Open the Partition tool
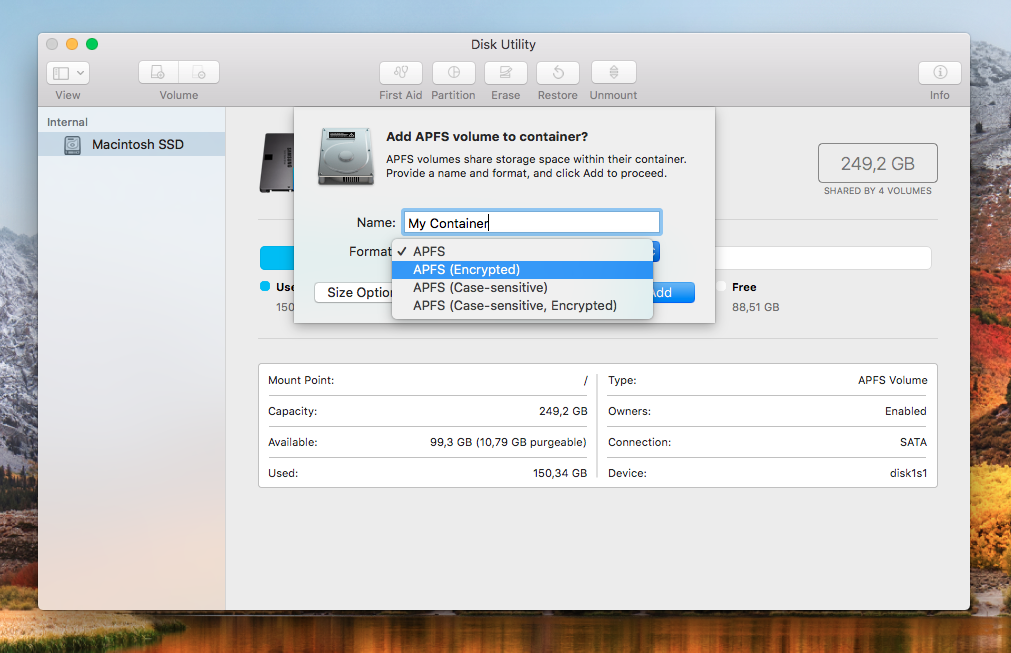 pyautogui.click(x=453, y=73)
